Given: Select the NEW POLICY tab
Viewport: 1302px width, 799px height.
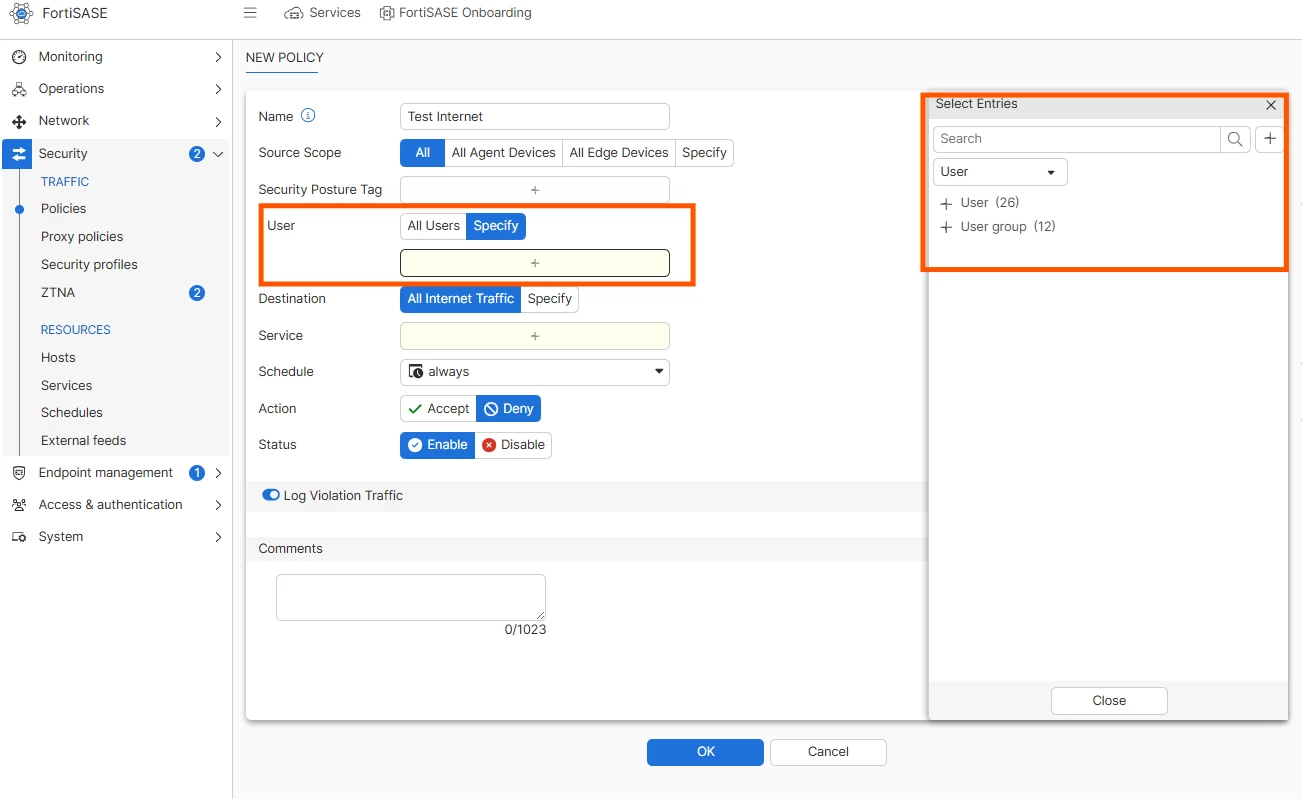Looking at the screenshot, I should (285, 58).
